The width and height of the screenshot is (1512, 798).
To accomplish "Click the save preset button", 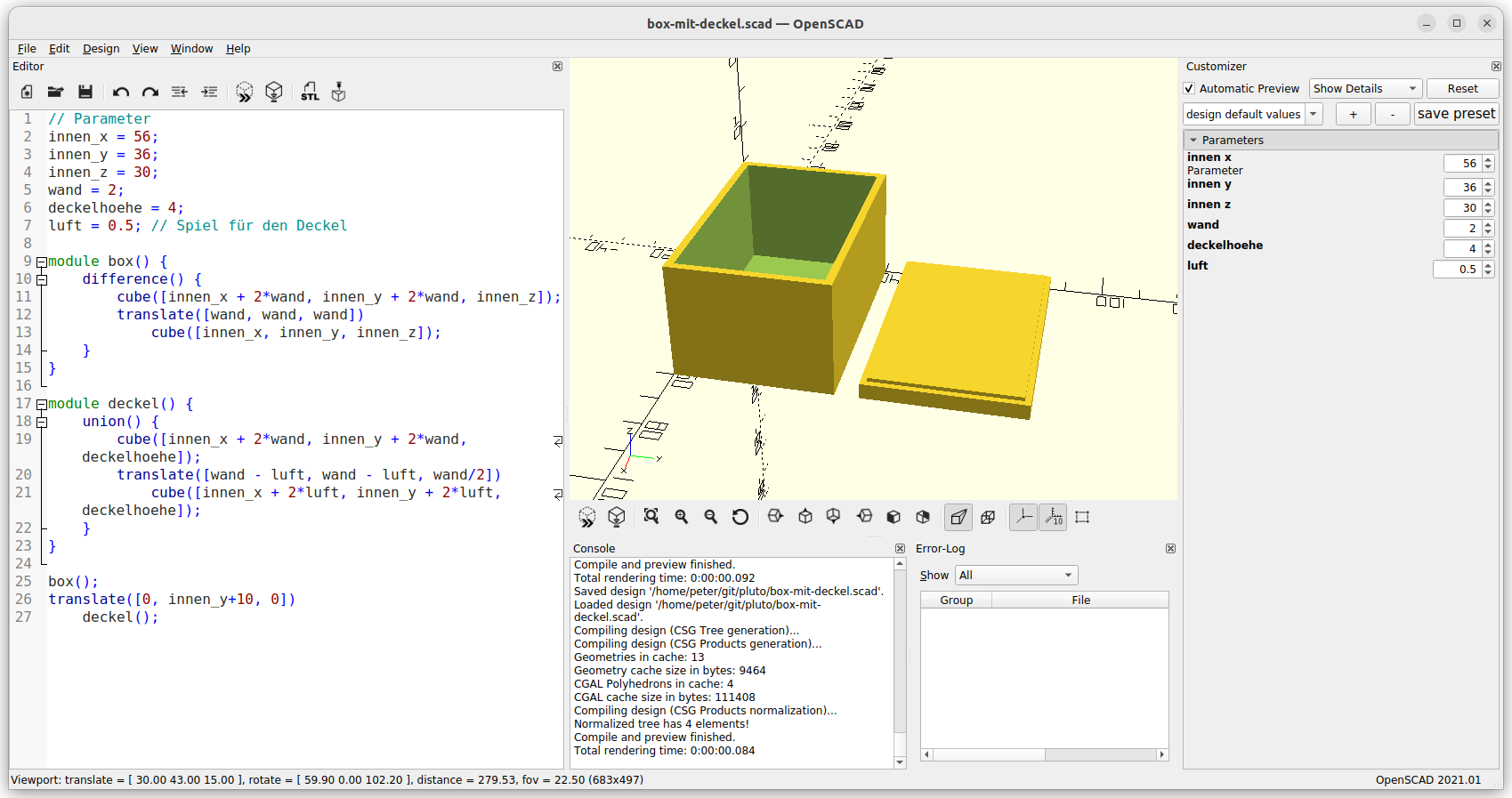I will (x=1456, y=114).
